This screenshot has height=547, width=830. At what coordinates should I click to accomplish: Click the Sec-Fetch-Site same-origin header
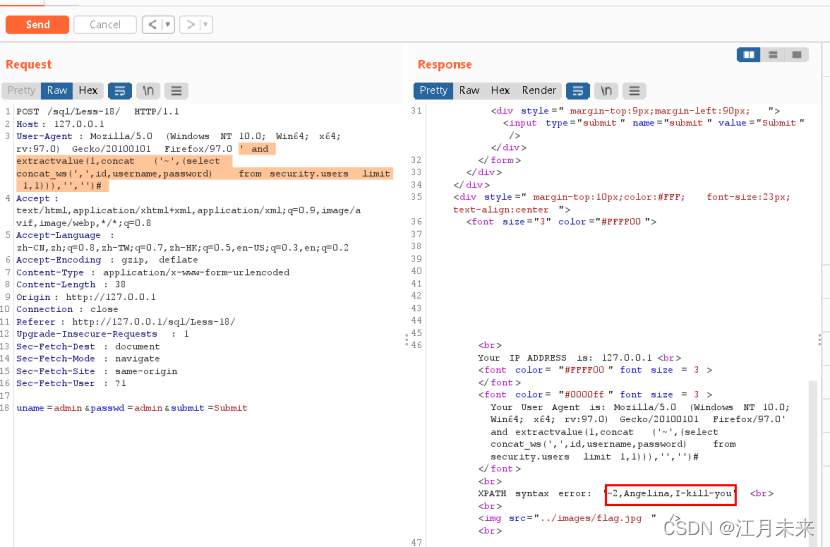tap(97, 371)
